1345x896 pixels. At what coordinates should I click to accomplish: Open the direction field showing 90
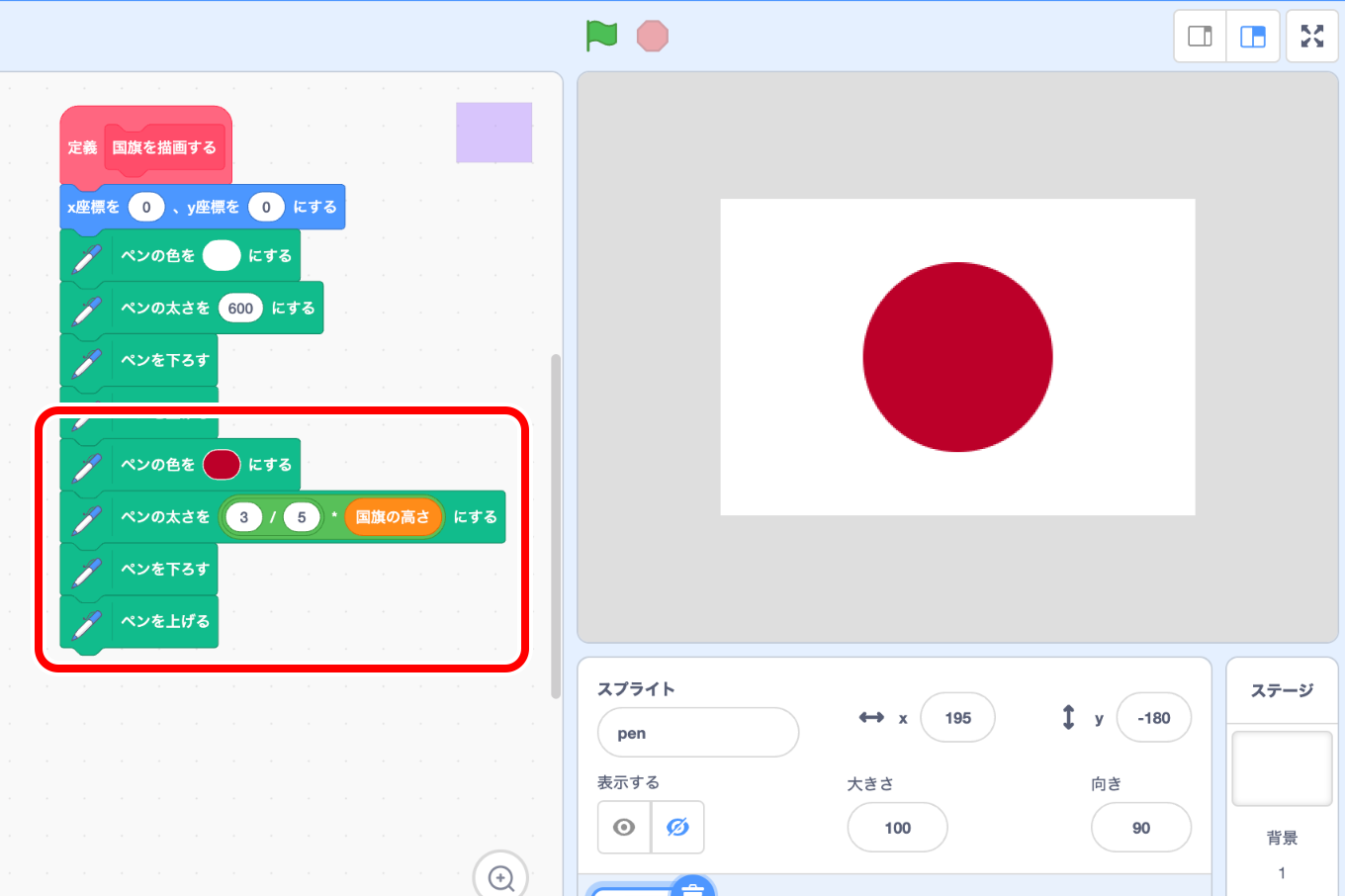[1140, 828]
